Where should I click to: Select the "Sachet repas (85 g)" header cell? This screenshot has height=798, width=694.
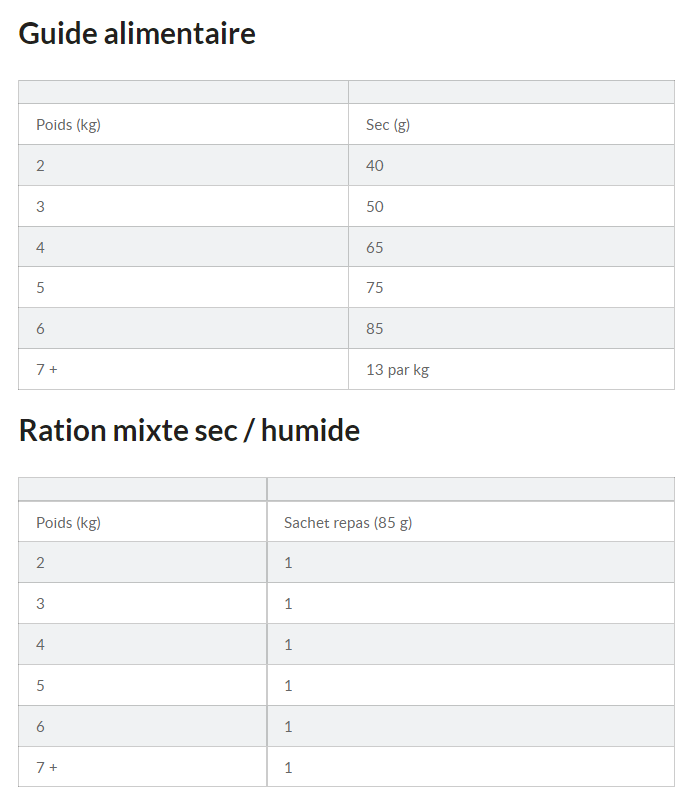click(x=347, y=522)
